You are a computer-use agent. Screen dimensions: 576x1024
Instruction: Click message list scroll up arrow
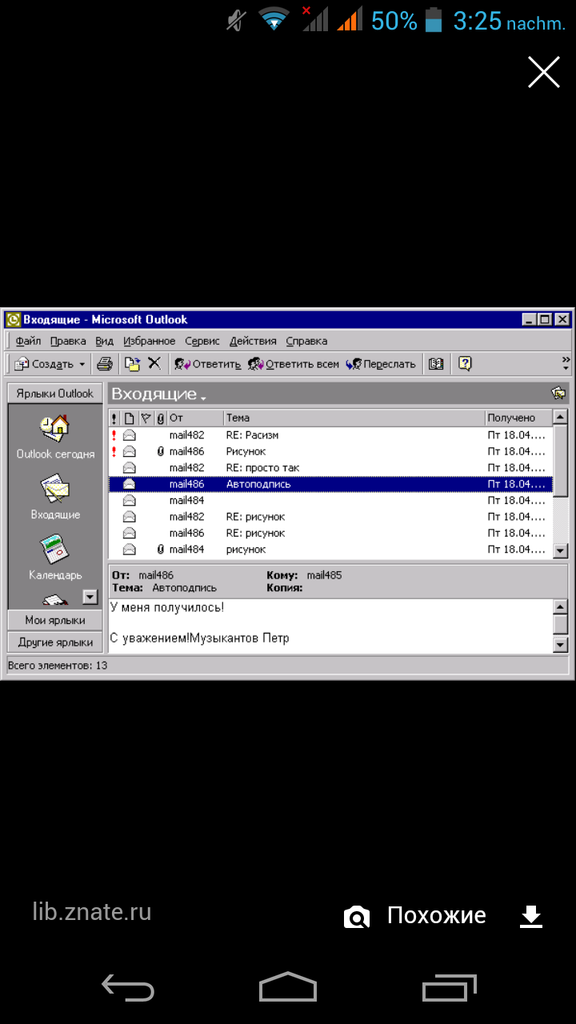click(560, 417)
